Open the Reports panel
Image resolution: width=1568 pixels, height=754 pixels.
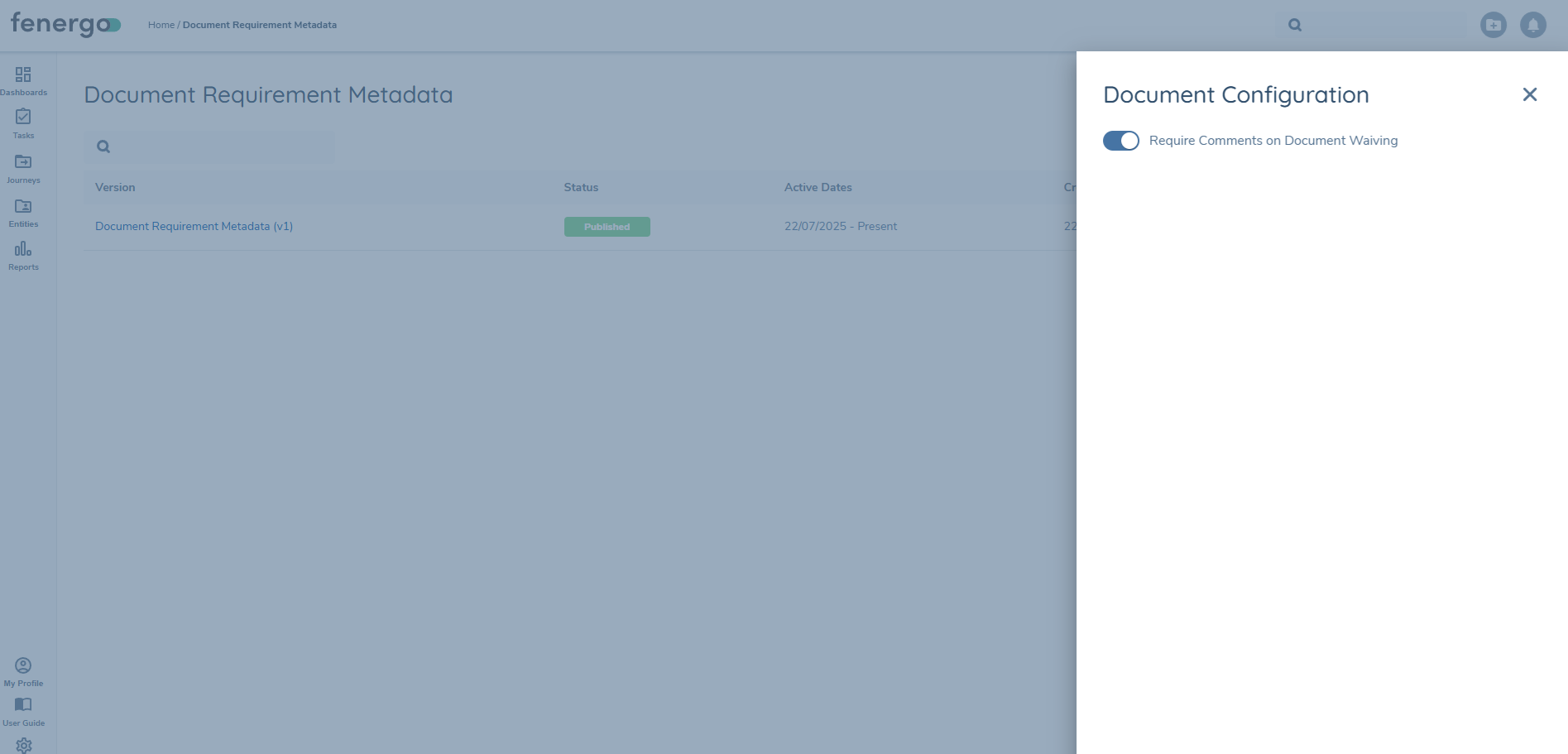click(x=23, y=255)
